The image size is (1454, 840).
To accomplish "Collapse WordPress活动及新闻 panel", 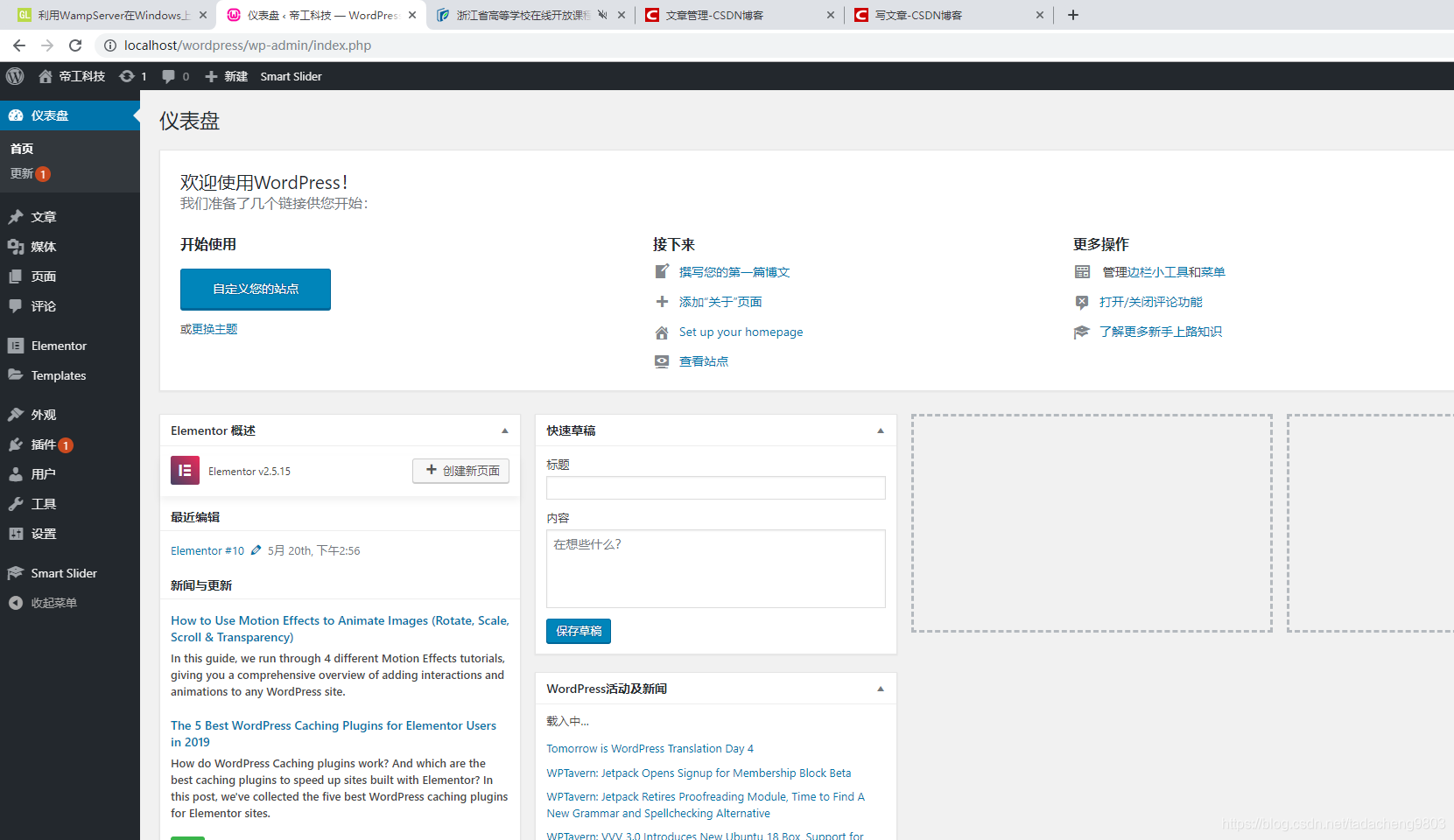I will point(881,689).
